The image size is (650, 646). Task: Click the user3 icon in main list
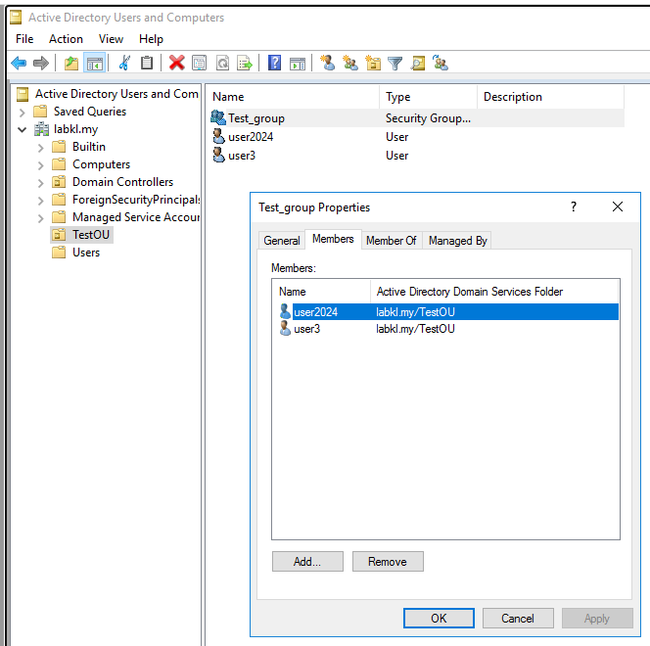pyautogui.click(x=218, y=155)
